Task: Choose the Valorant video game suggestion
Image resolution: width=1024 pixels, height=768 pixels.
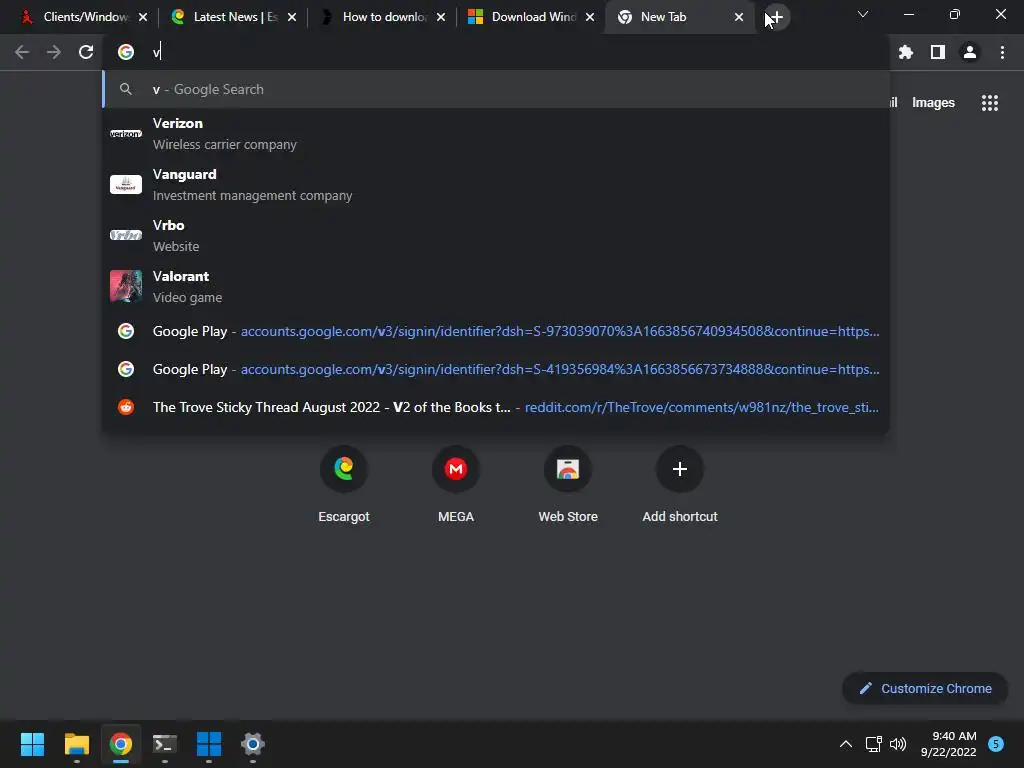Action: coord(496,287)
